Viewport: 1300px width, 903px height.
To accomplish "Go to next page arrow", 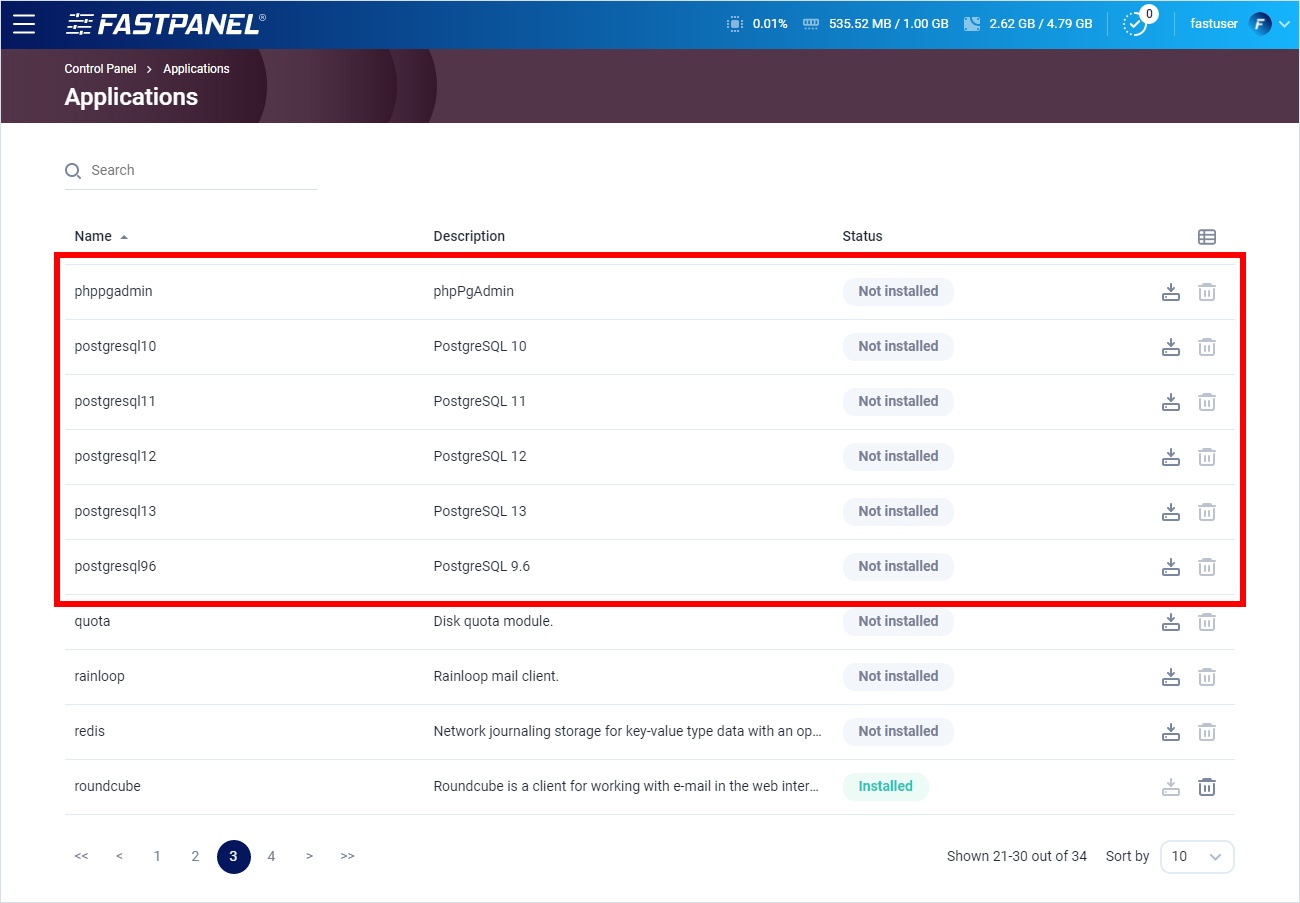I will click(309, 857).
